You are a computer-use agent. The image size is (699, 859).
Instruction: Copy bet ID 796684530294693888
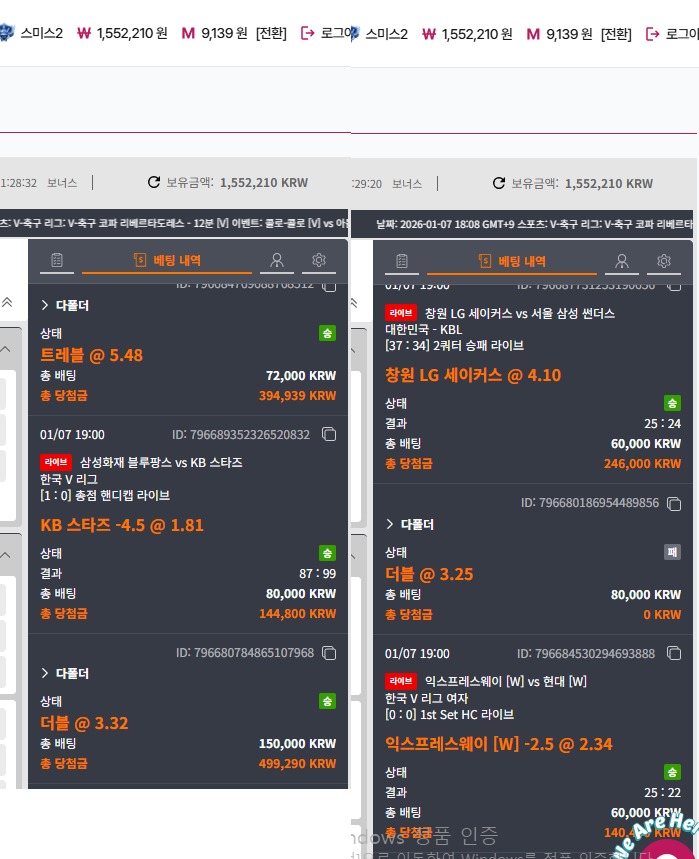pyautogui.click(x=674, y=654)
